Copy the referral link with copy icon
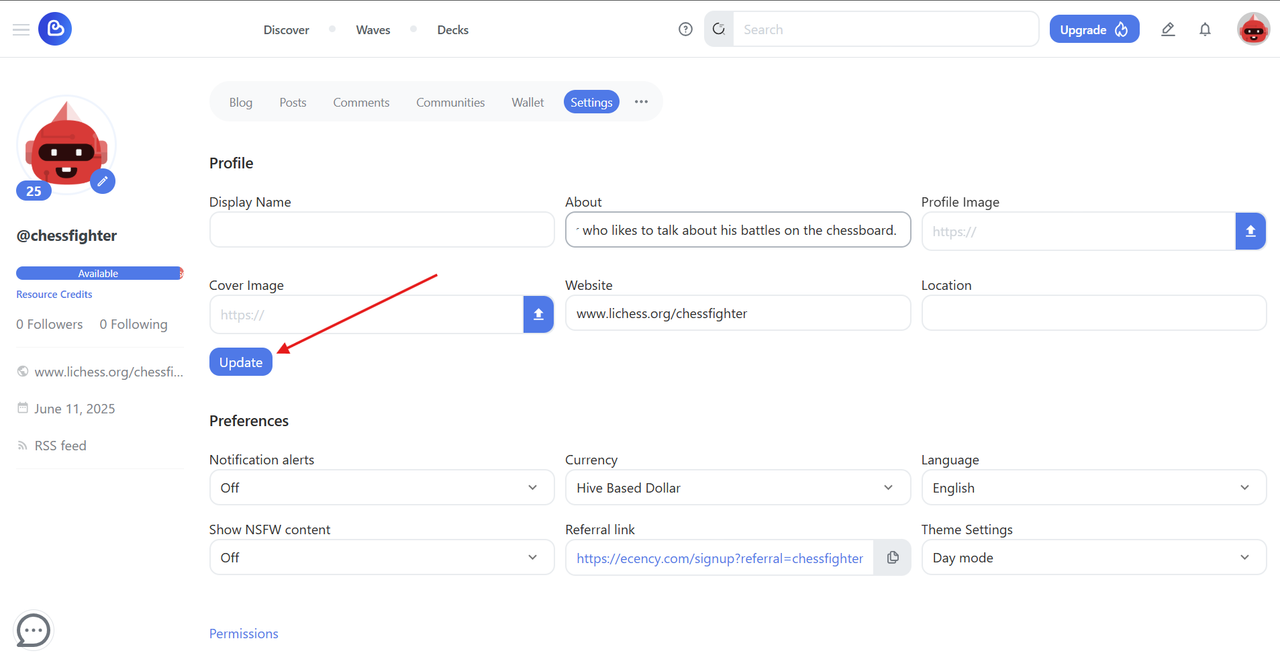 click(892, 557)
